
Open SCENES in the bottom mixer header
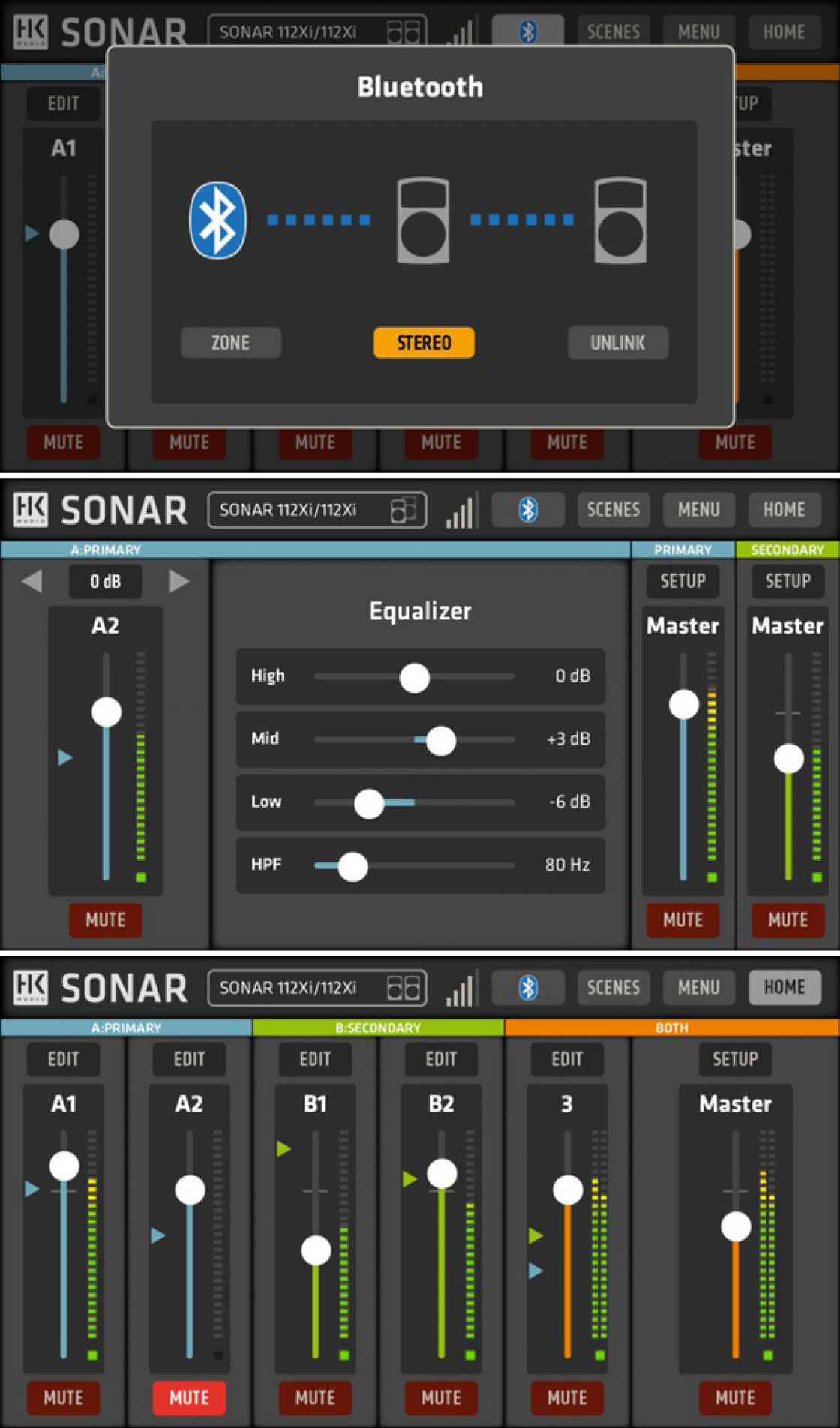pyautogui.click(x=613, y=988)
